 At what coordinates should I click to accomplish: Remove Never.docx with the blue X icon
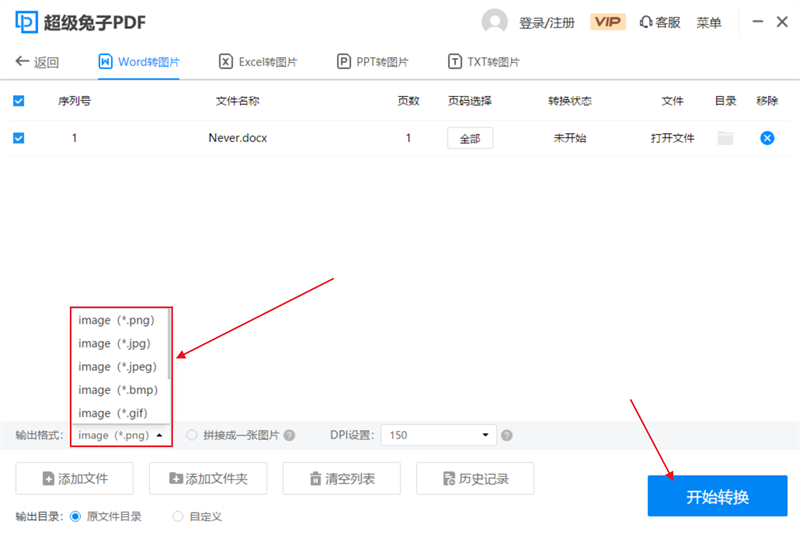pyautogui.click(x=767, y=138)
